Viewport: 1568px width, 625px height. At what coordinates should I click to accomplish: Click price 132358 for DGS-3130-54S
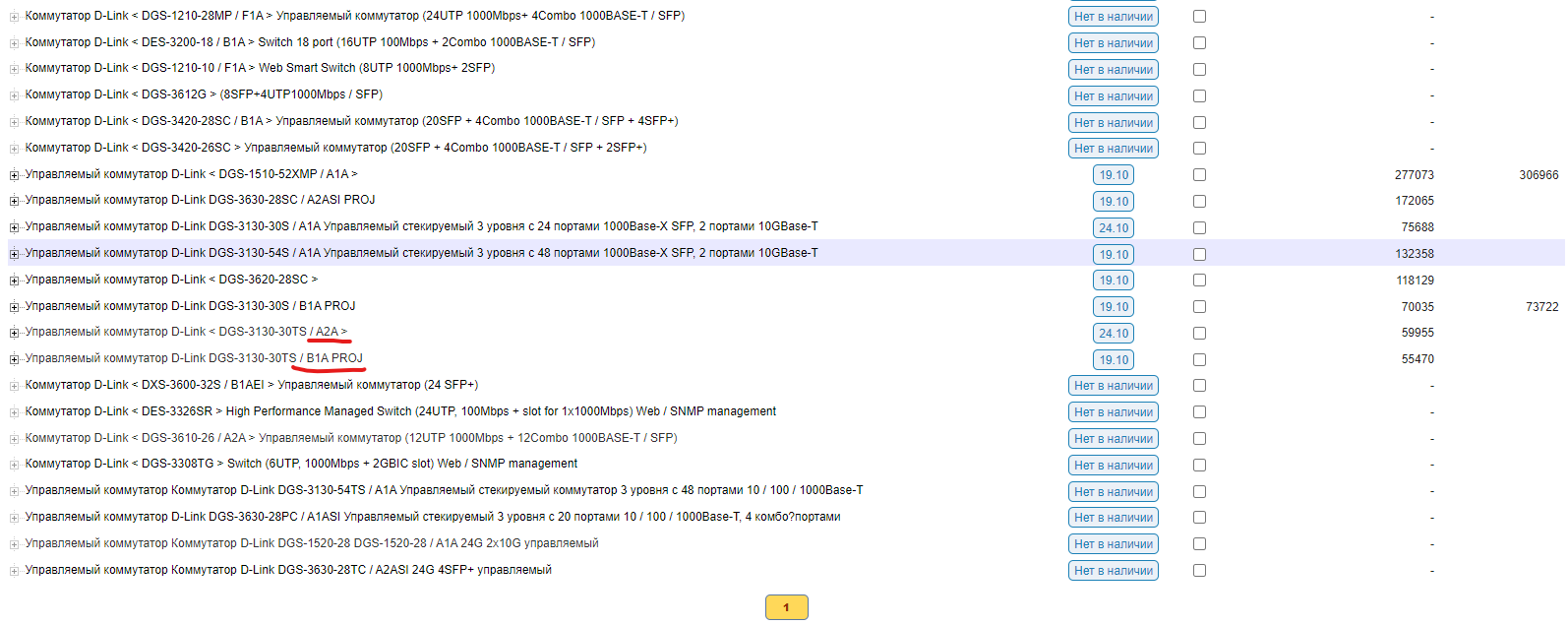(1415, 254)
